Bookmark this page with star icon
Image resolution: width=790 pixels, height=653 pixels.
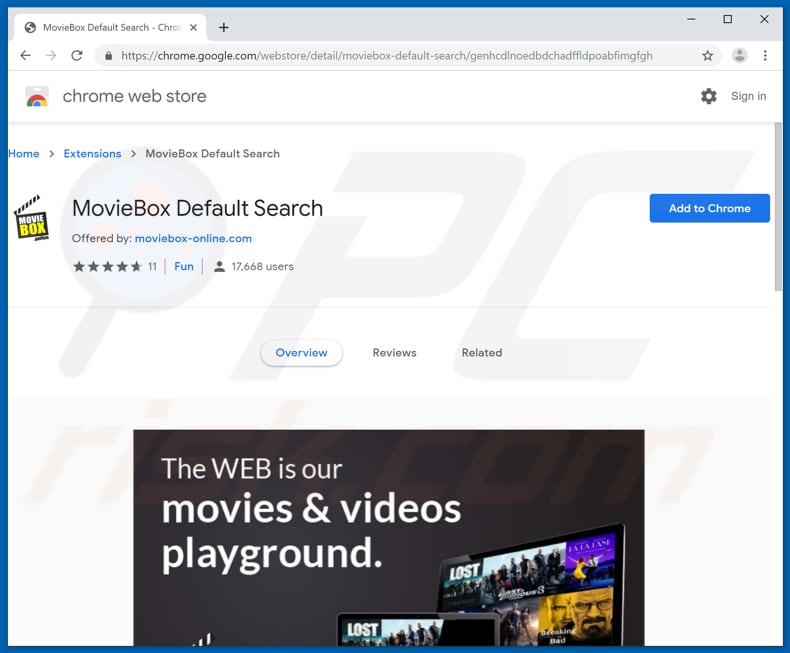tap(707, 55)
